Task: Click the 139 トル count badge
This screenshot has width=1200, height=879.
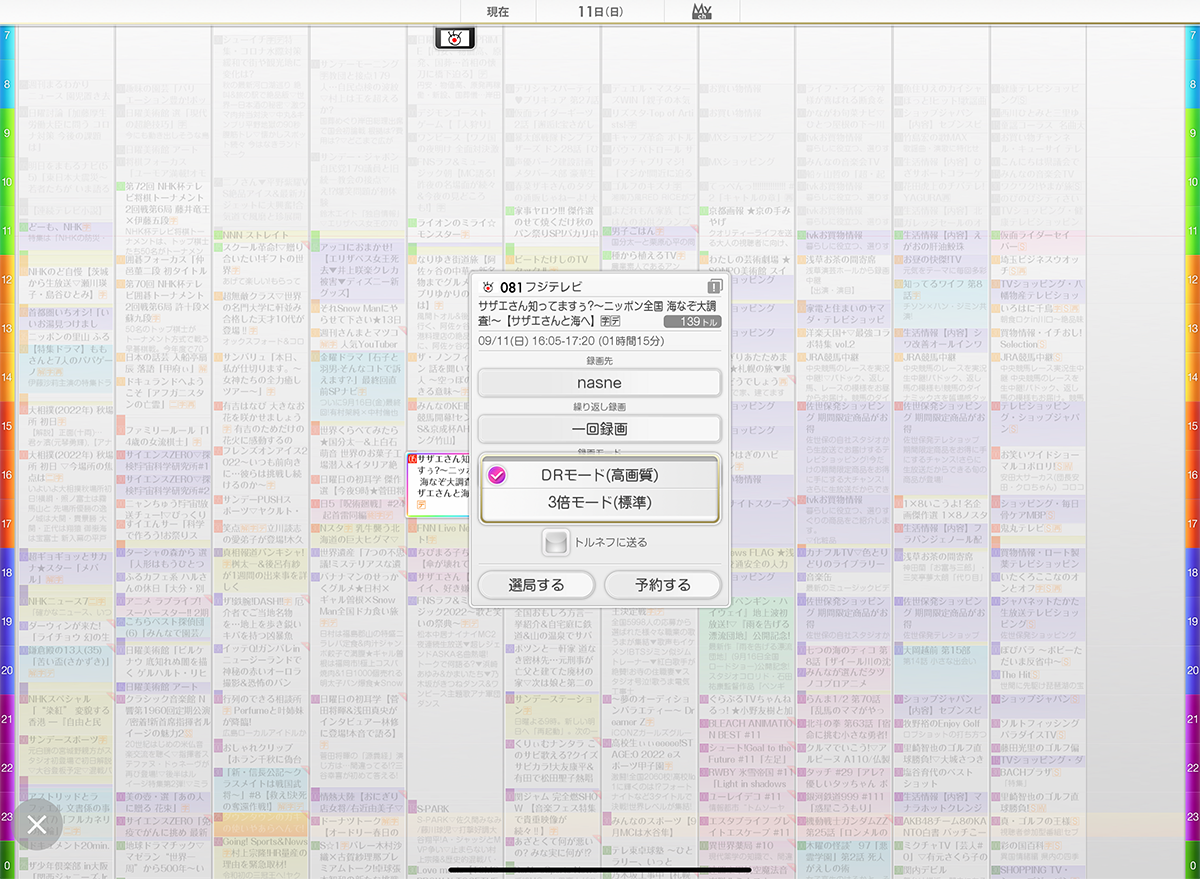Action: pyautogui.click(x=692, y=322)
